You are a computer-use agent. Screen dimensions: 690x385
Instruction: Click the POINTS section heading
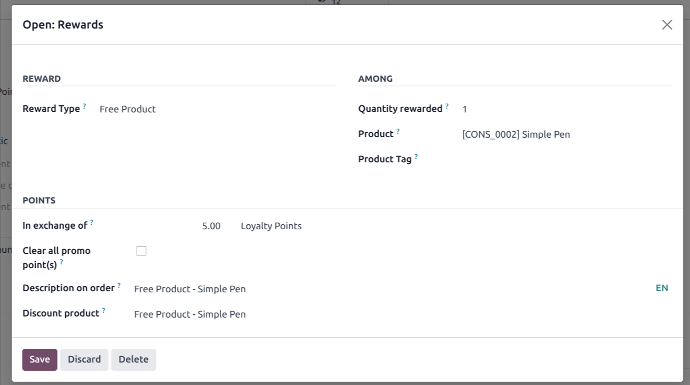point(39,200)
